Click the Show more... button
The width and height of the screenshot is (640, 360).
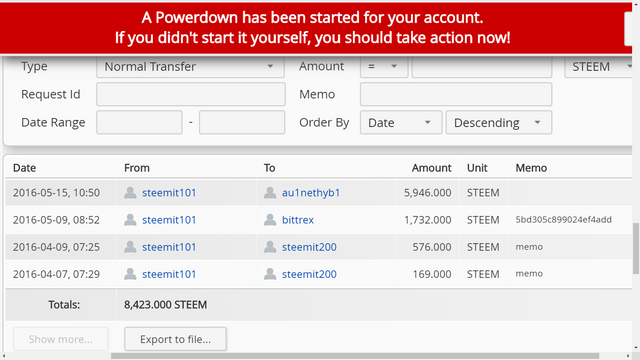(x=60, y=339)
